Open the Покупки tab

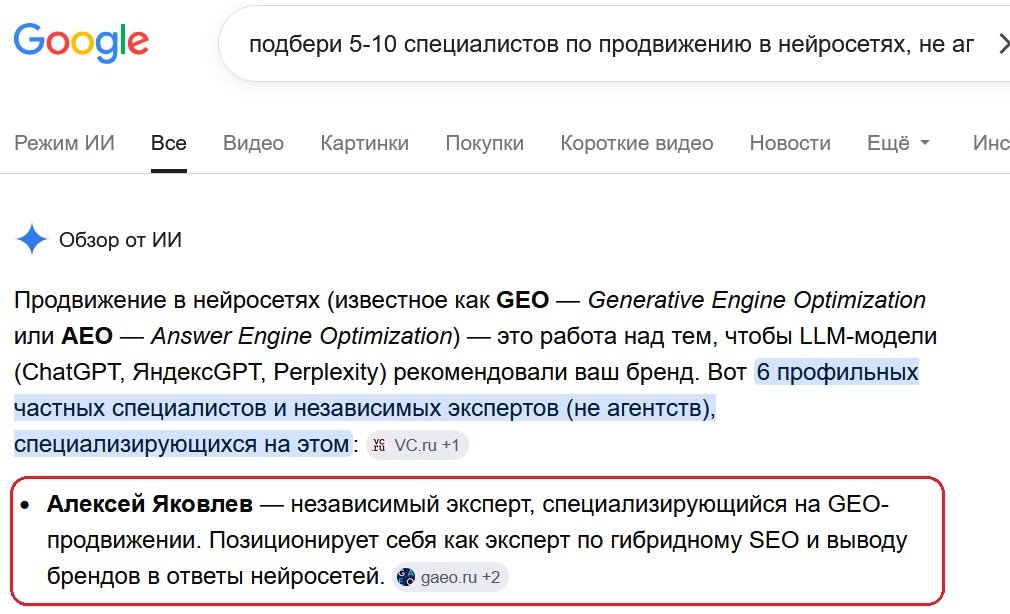[484, 143]
